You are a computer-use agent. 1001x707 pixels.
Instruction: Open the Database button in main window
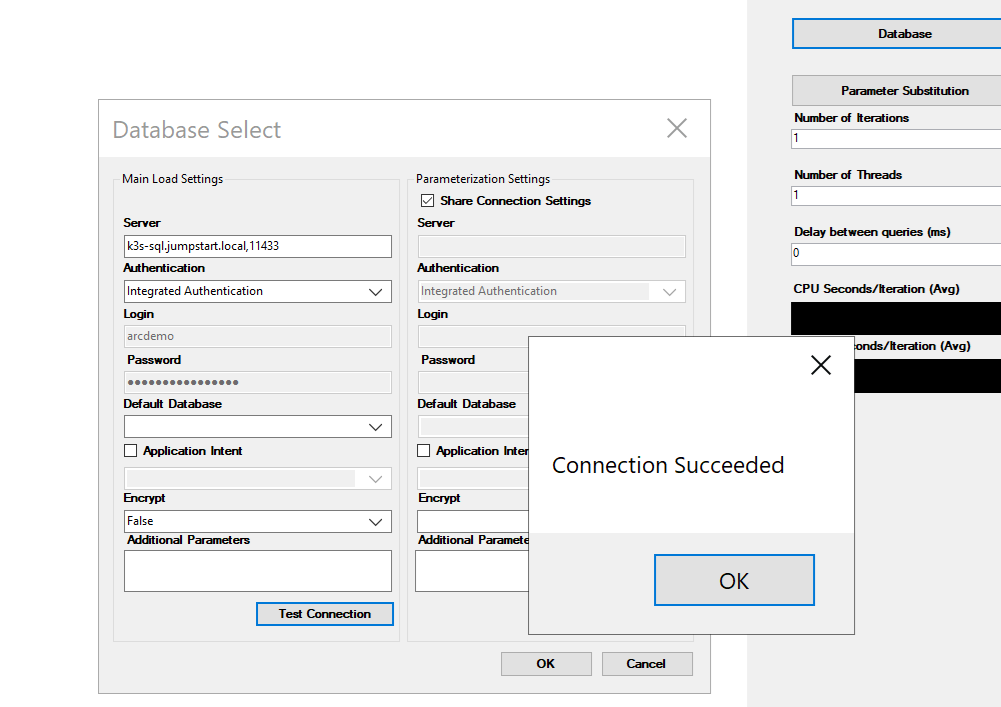(x=904, y=34)
